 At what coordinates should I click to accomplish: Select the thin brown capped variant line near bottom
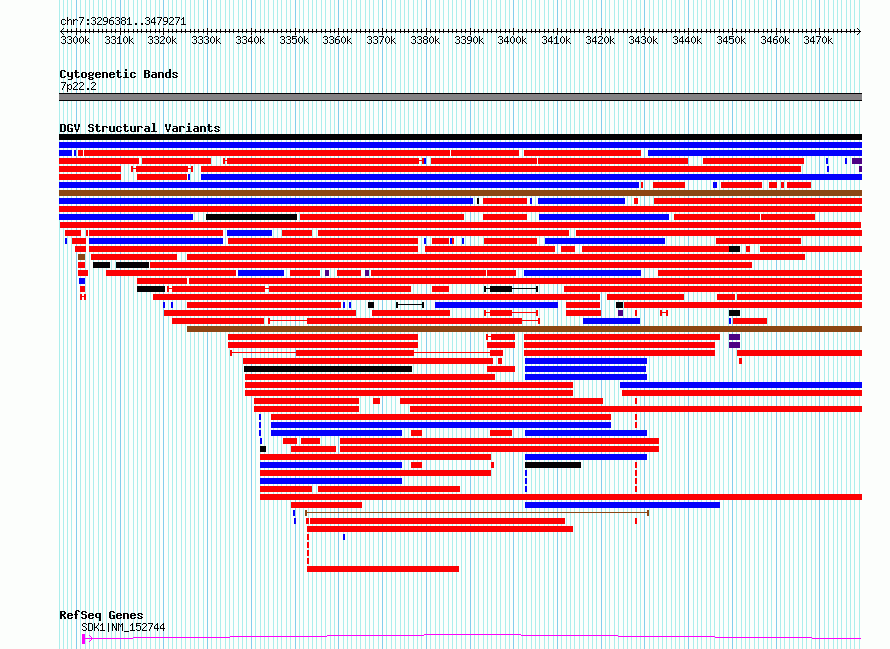(477, 513)
